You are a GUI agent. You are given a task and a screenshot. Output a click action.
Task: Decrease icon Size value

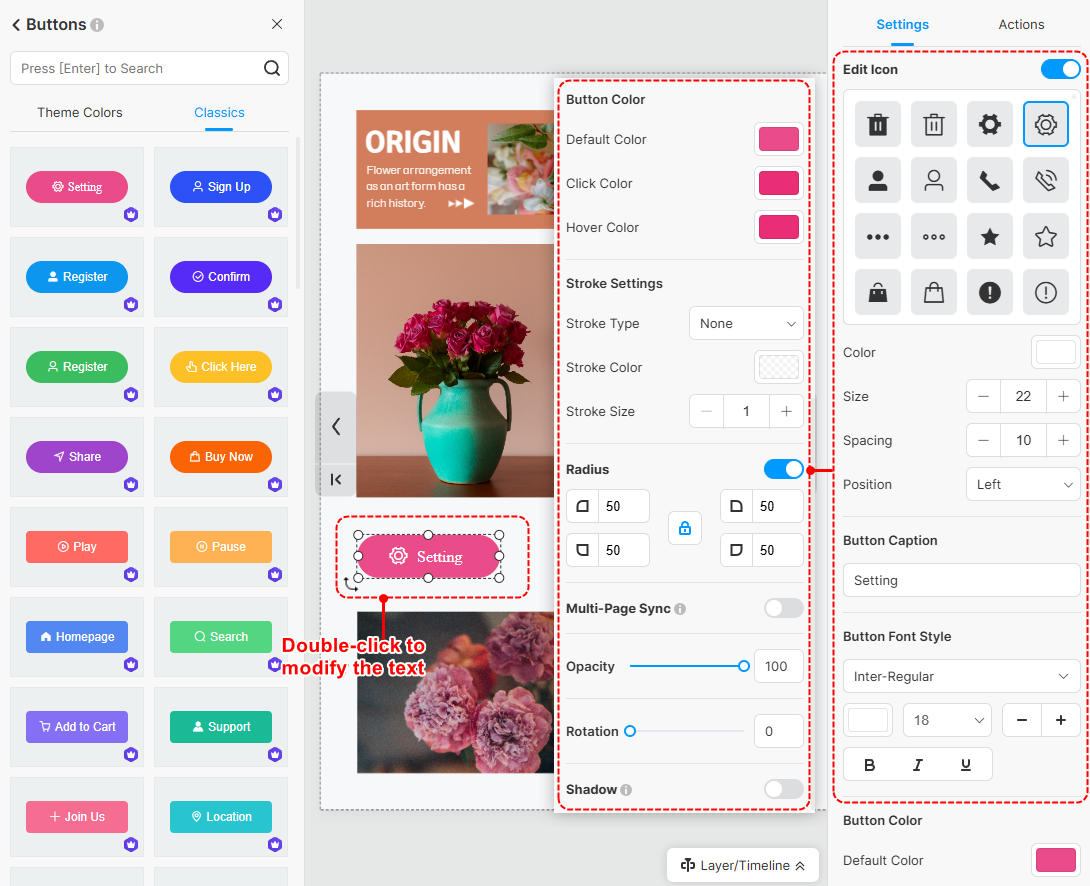tap(983, 396)
